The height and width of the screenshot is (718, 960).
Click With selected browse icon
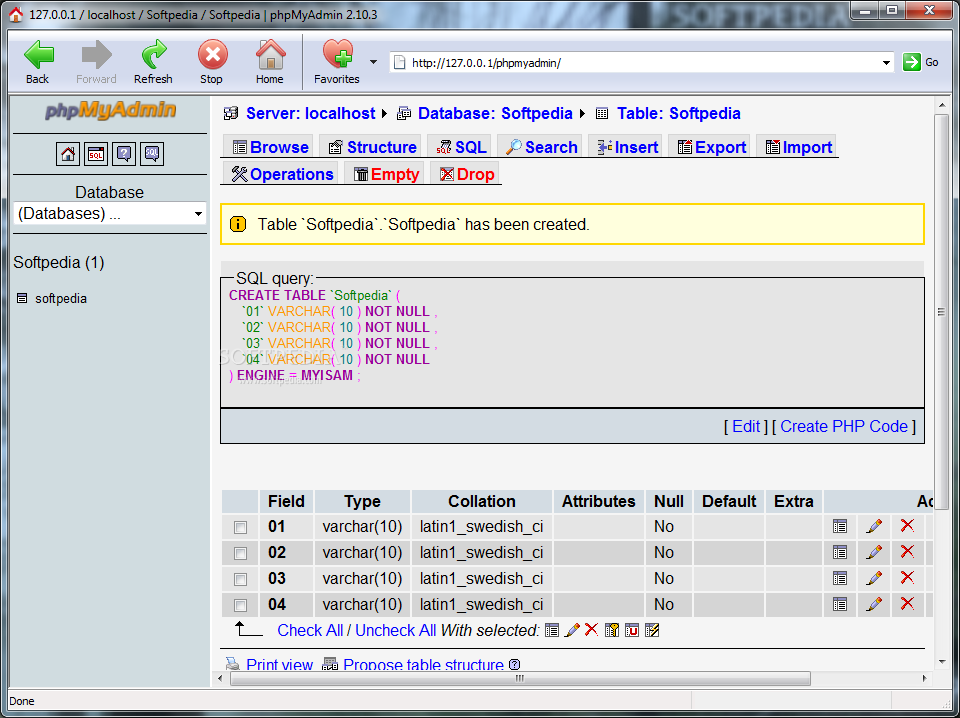tap(552, 630)
